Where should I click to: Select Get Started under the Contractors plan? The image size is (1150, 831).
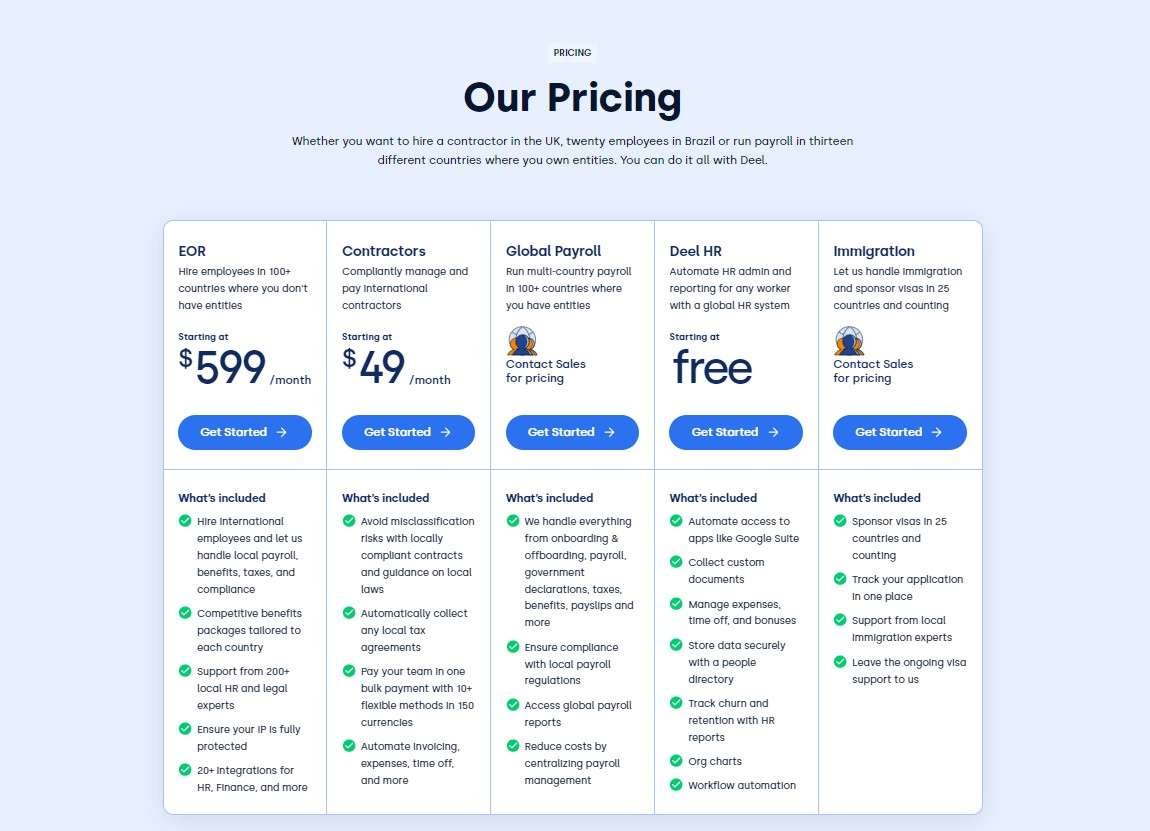(x=408, y=432)
